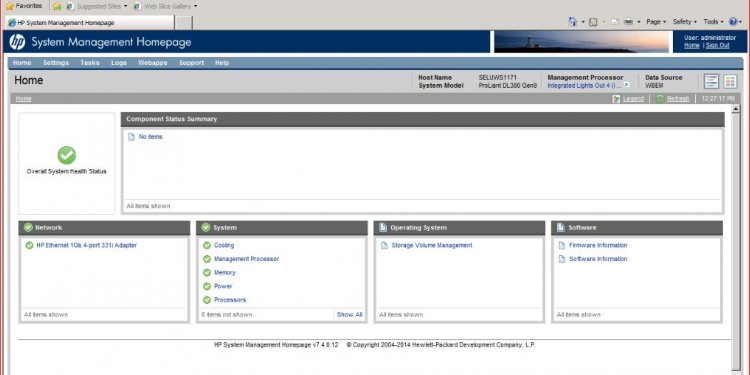Open a new browser tab

[x=184, y=22]
